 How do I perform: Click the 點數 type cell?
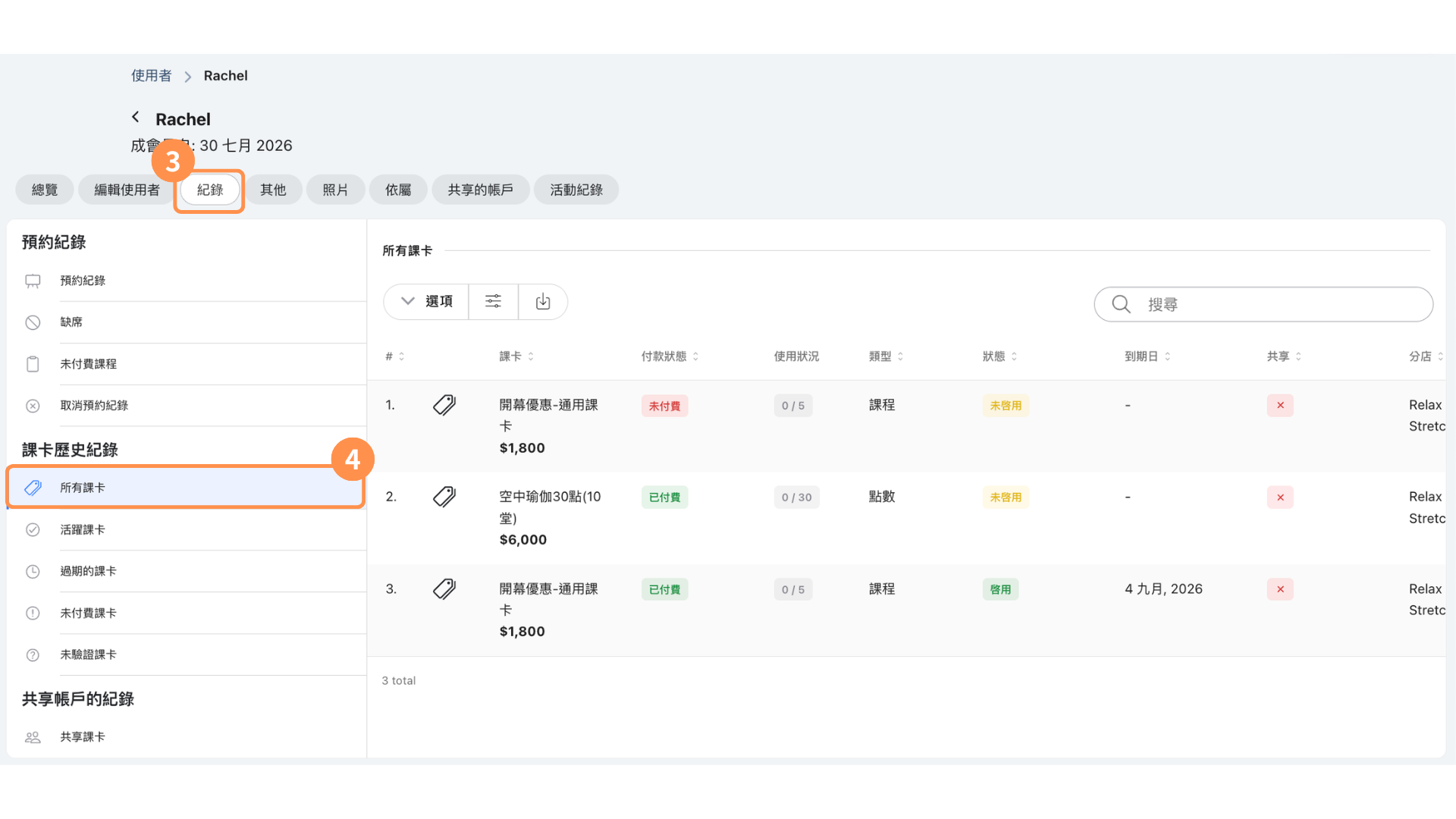pos(882,497)
